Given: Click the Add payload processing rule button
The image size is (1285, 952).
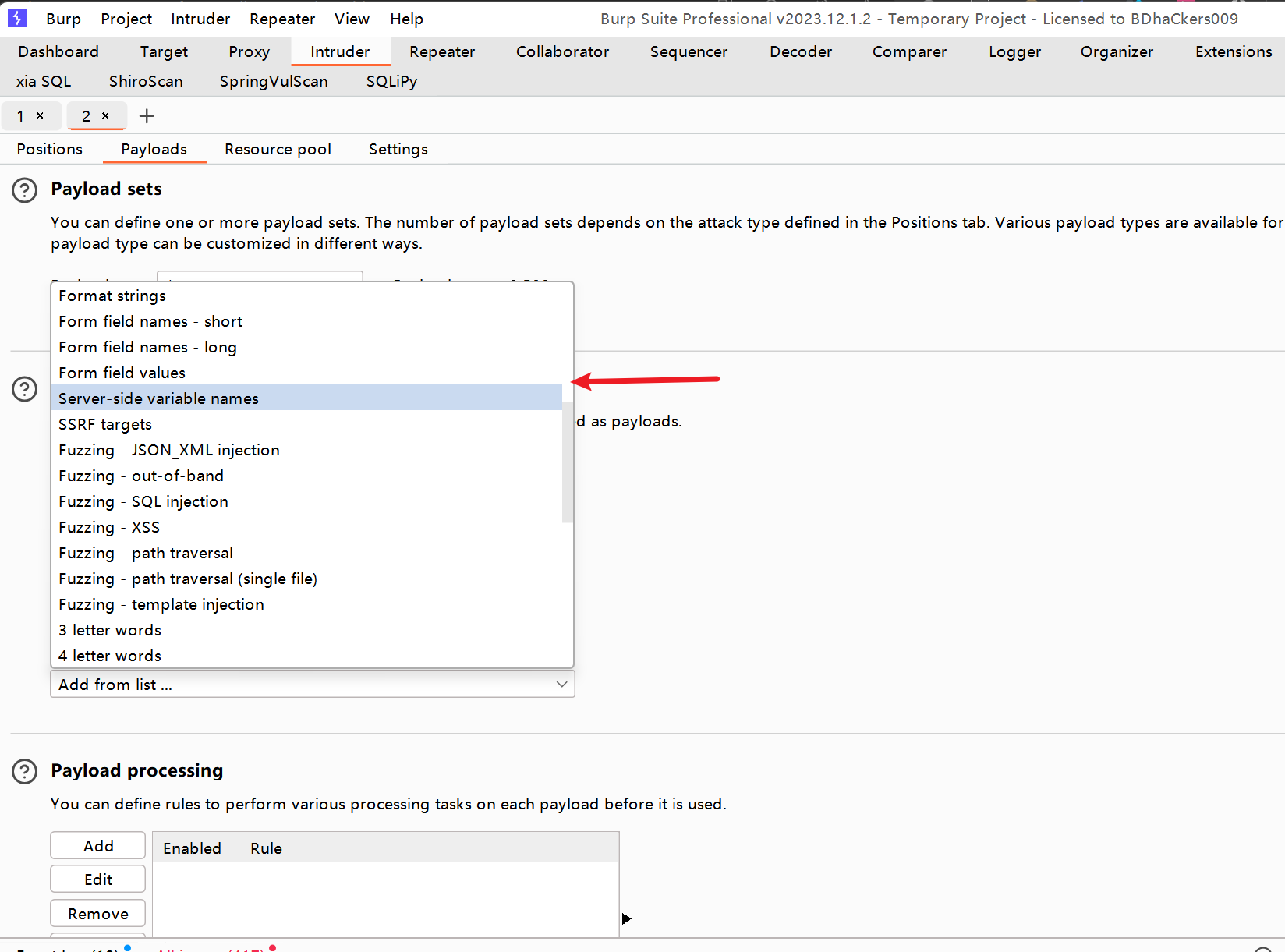Looking at the screenshot, I should [x=97, y=845].
